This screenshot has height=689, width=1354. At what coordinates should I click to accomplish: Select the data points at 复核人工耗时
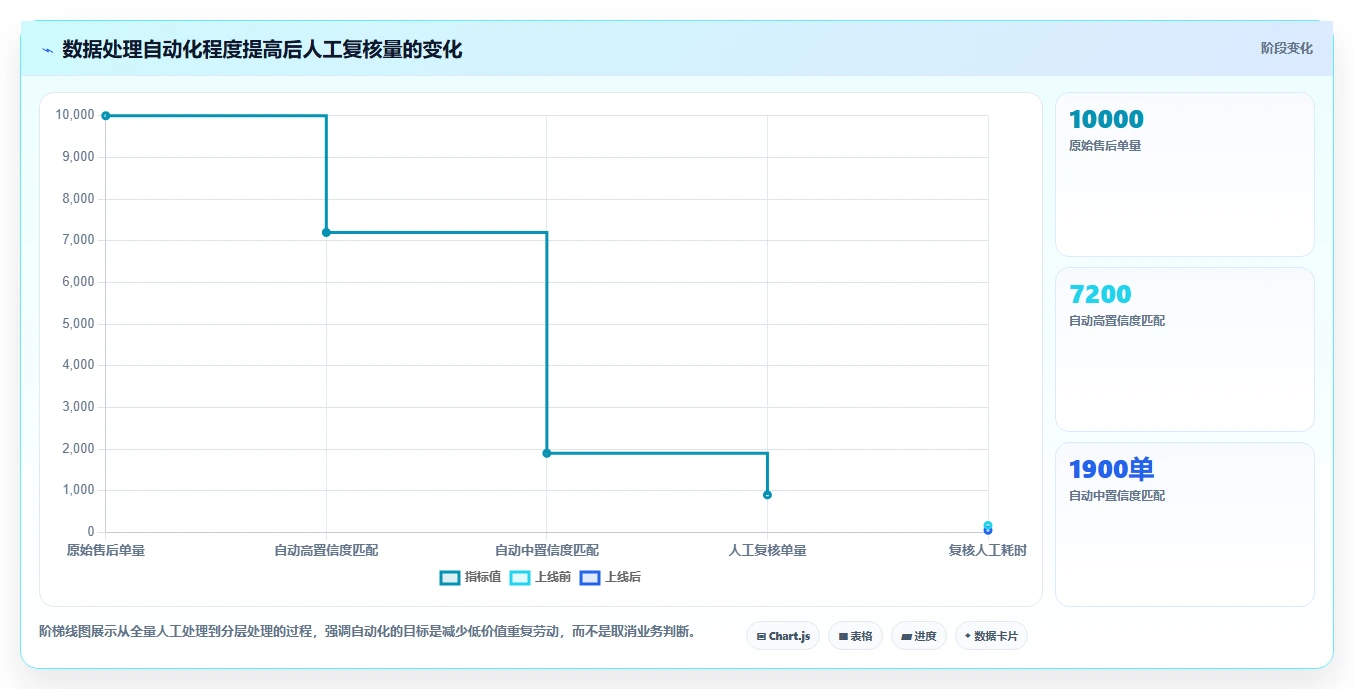click(x=988, y=528)
